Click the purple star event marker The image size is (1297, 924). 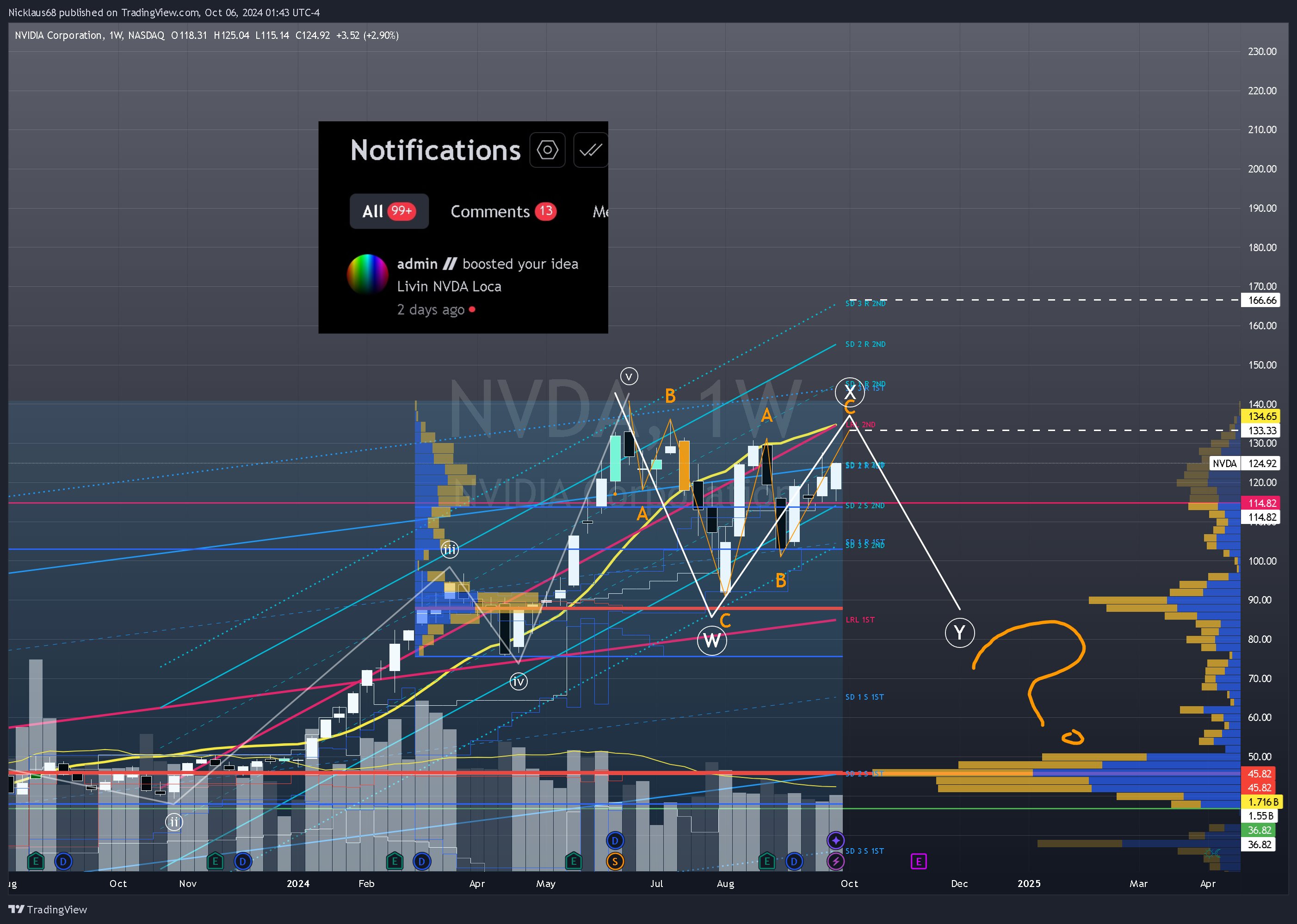835,841
